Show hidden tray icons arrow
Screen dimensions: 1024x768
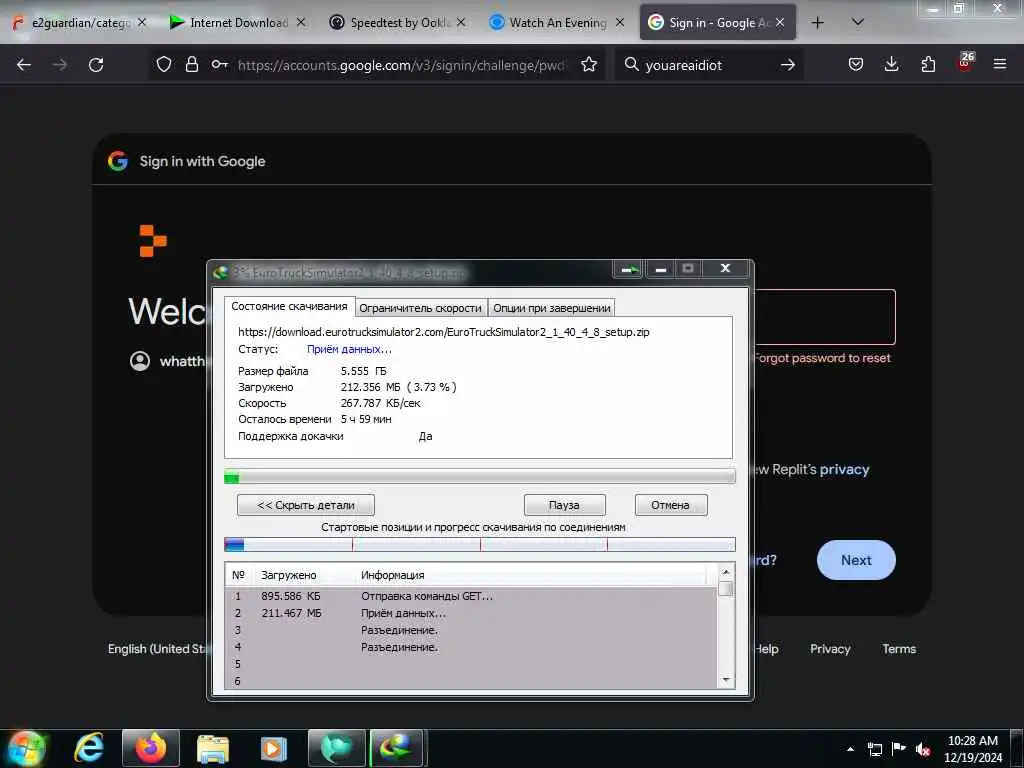pos(850,749)
